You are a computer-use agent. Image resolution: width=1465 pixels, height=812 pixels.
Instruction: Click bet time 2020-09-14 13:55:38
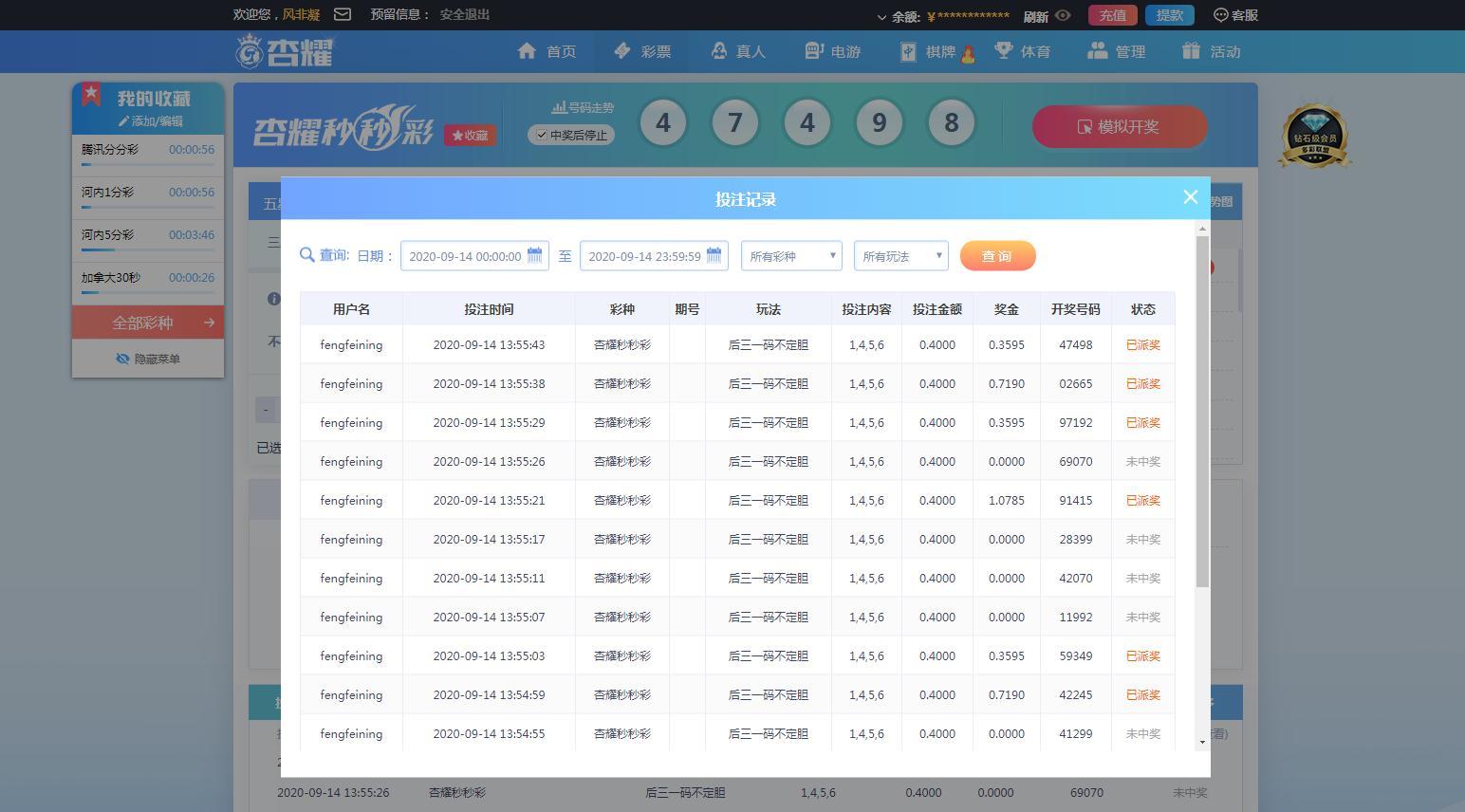point(489,384)
